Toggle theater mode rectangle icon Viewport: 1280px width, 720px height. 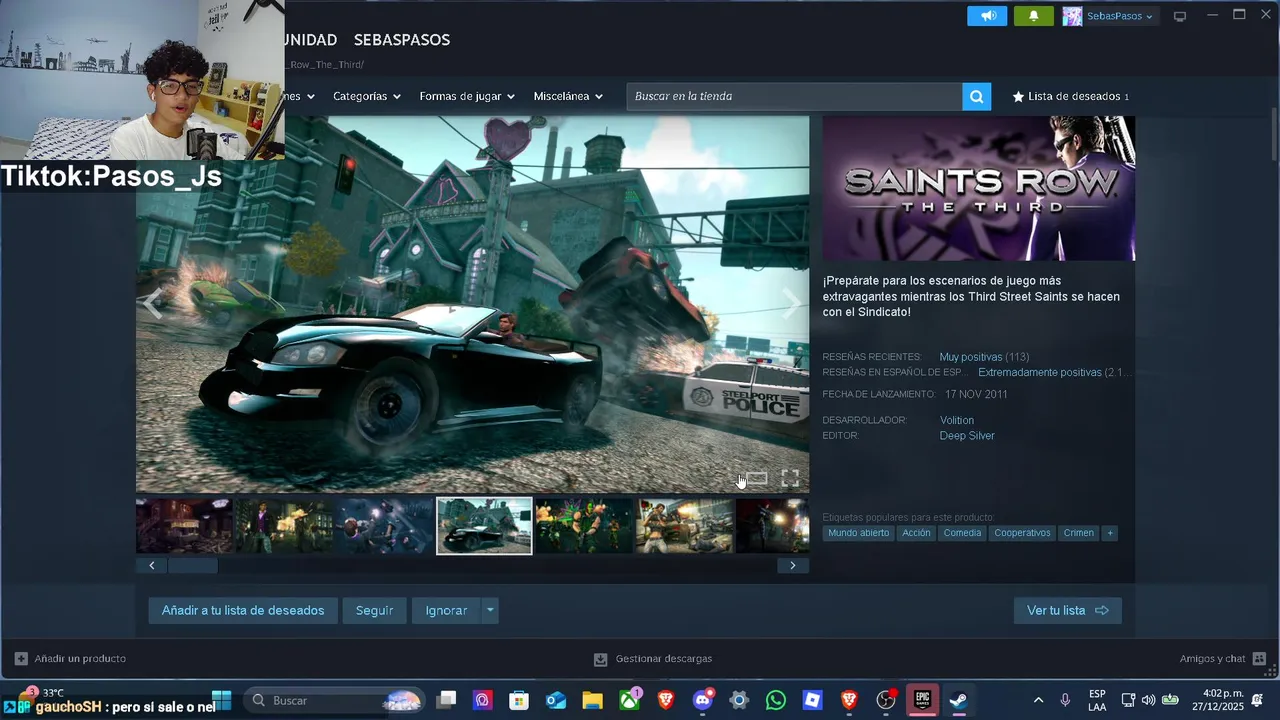pos(757,478)
